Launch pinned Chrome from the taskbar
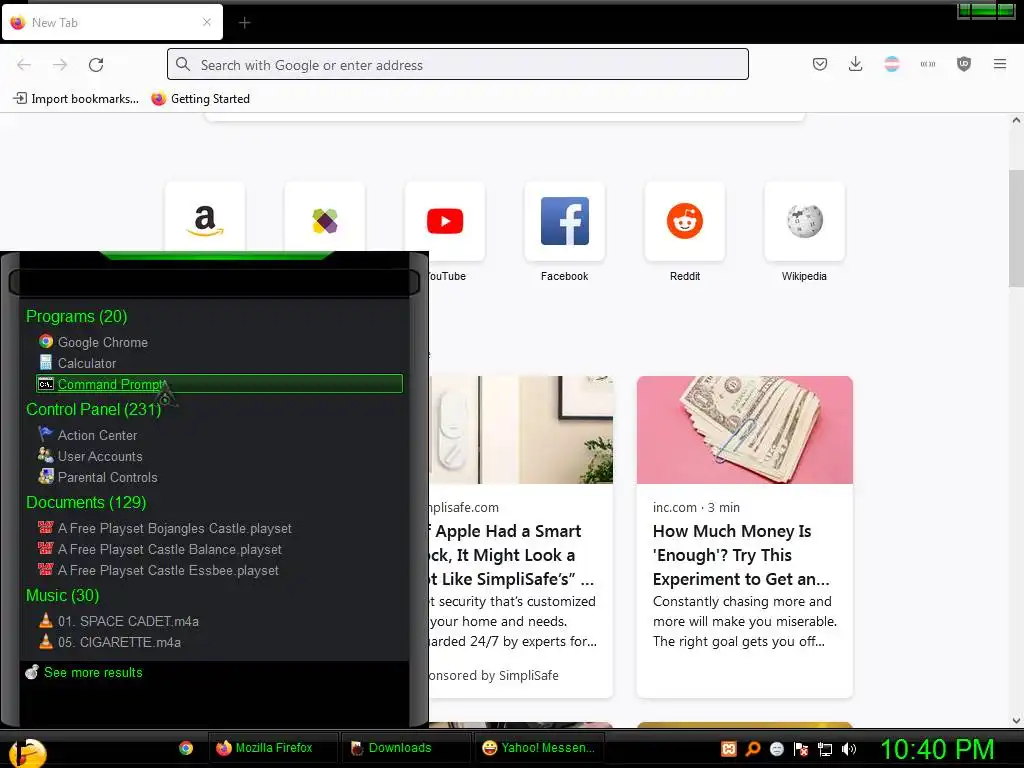 click(186, 748)
